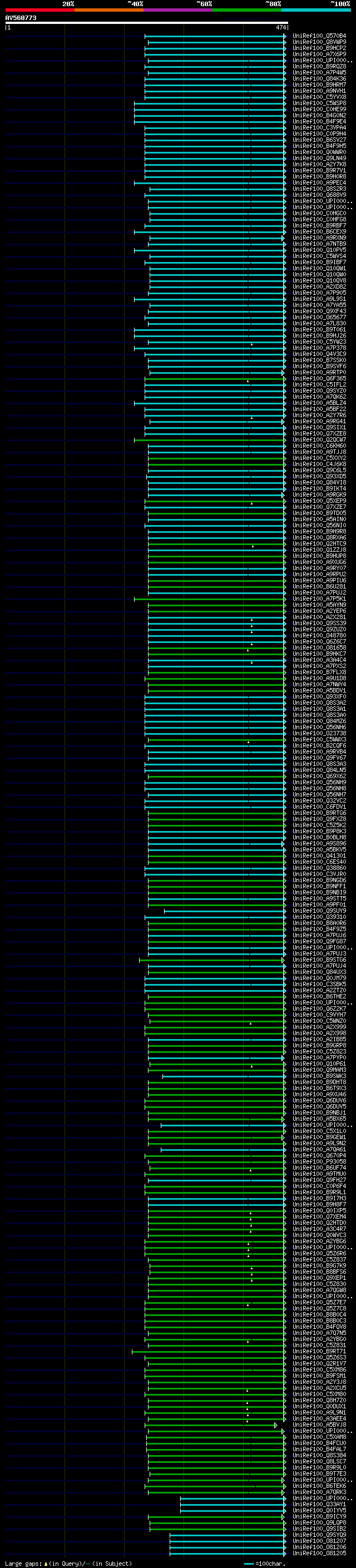Select the query label AV560773
Screen dimensions: 356x1568
click(21, 18)
